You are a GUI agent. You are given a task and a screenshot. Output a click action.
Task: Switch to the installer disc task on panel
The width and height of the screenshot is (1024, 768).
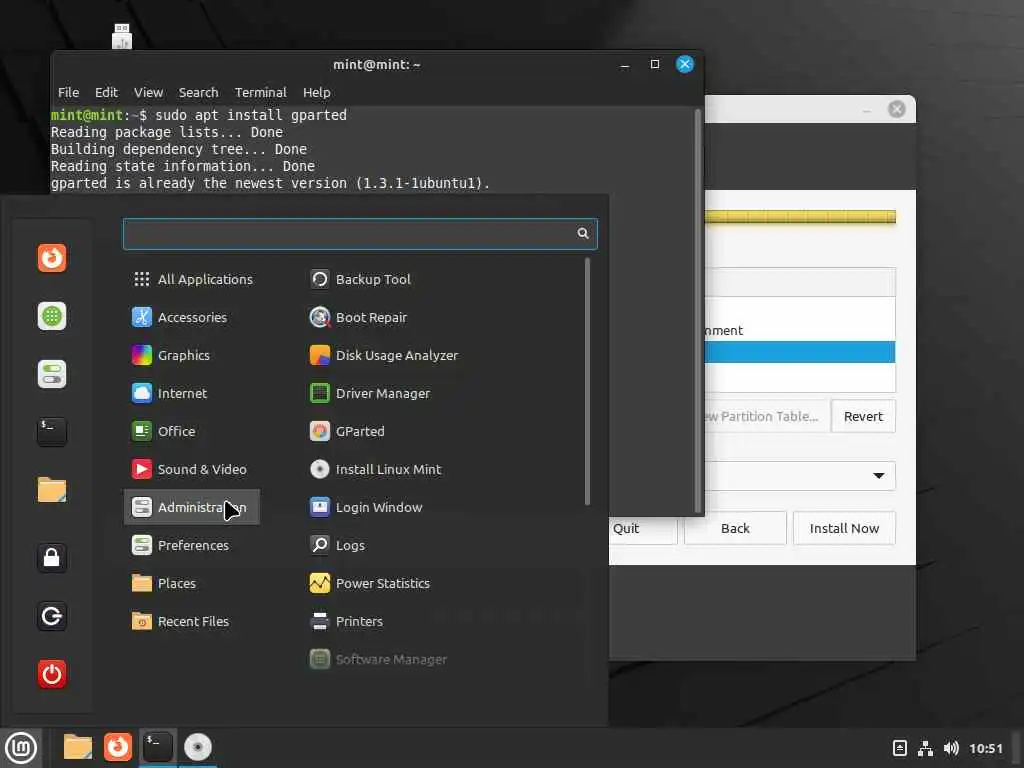pyautogui.click(x=198, y=747)
